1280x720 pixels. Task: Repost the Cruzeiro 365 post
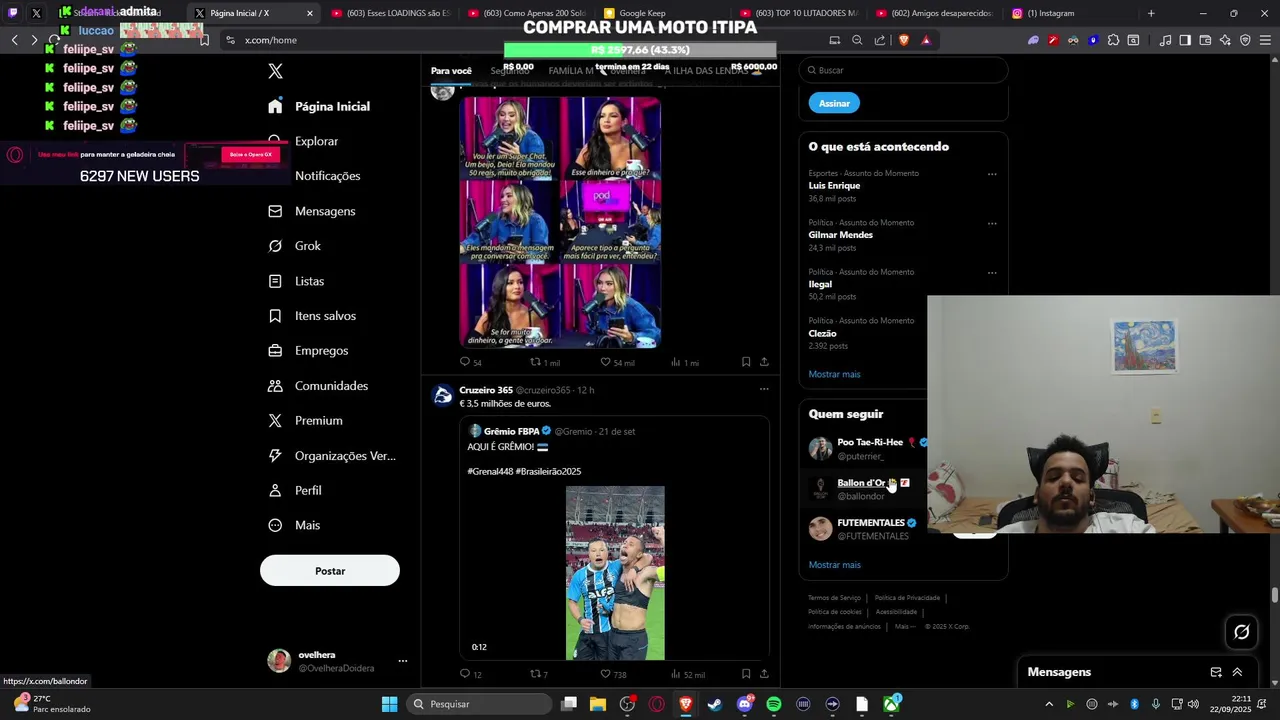pyautogui.click(x=535, y=675)
